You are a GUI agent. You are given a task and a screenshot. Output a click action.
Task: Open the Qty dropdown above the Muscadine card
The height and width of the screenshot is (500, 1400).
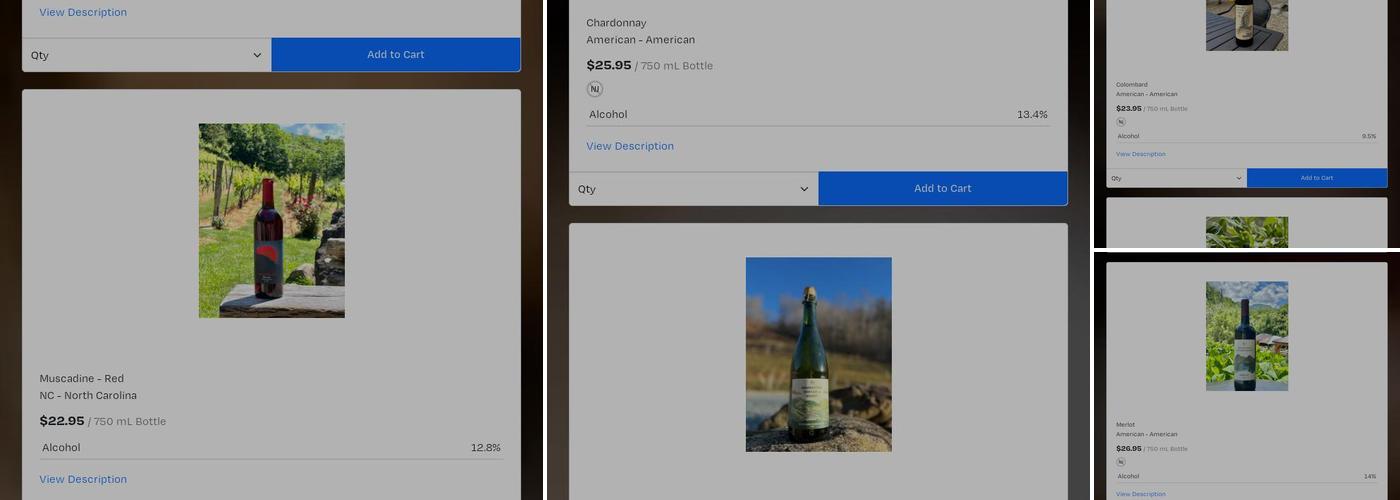point(146,55)
